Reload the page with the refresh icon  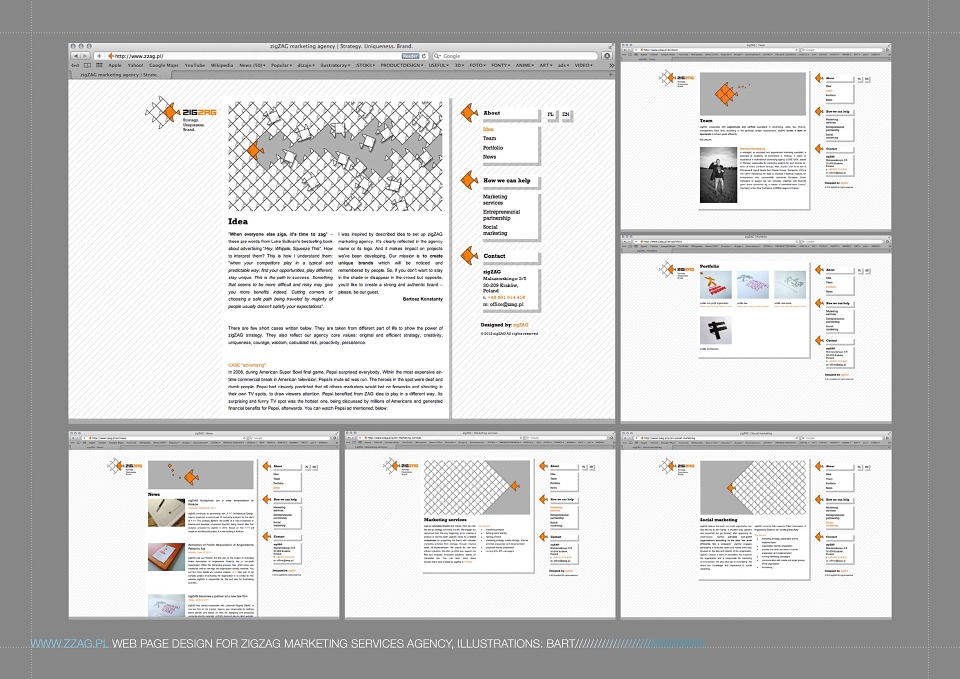click(x=424, y=56)
